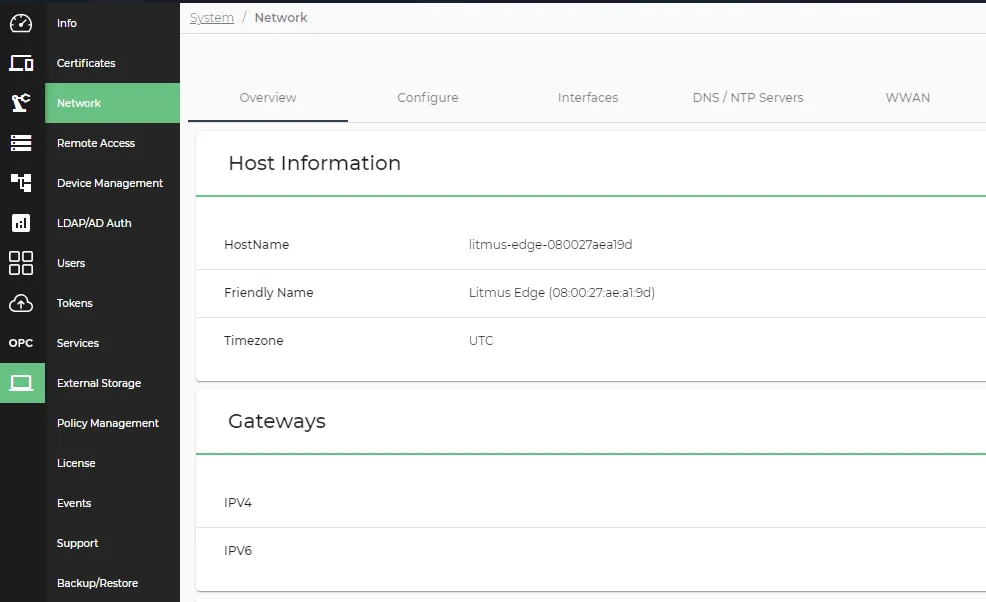The image size is (986, 602).
Task: Select the Network menu entry
Action: [112, 103]
